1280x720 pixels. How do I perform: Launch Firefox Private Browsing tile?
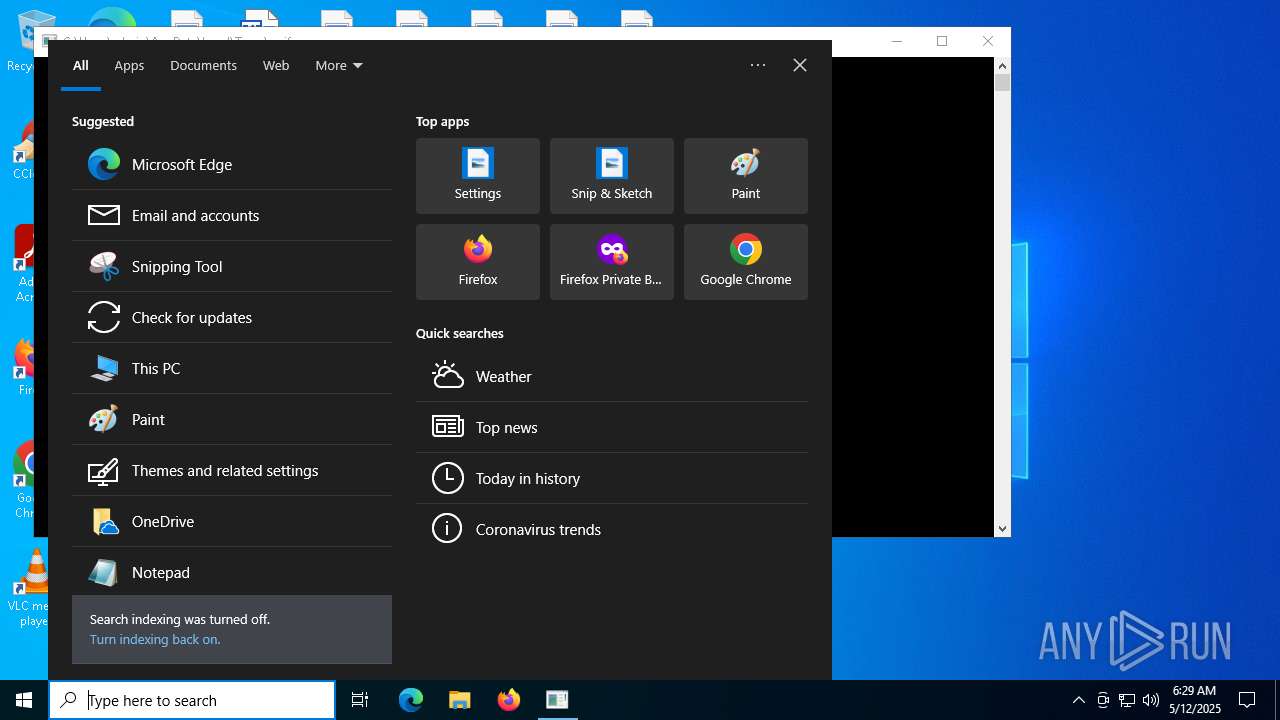[x=612, y=262]
